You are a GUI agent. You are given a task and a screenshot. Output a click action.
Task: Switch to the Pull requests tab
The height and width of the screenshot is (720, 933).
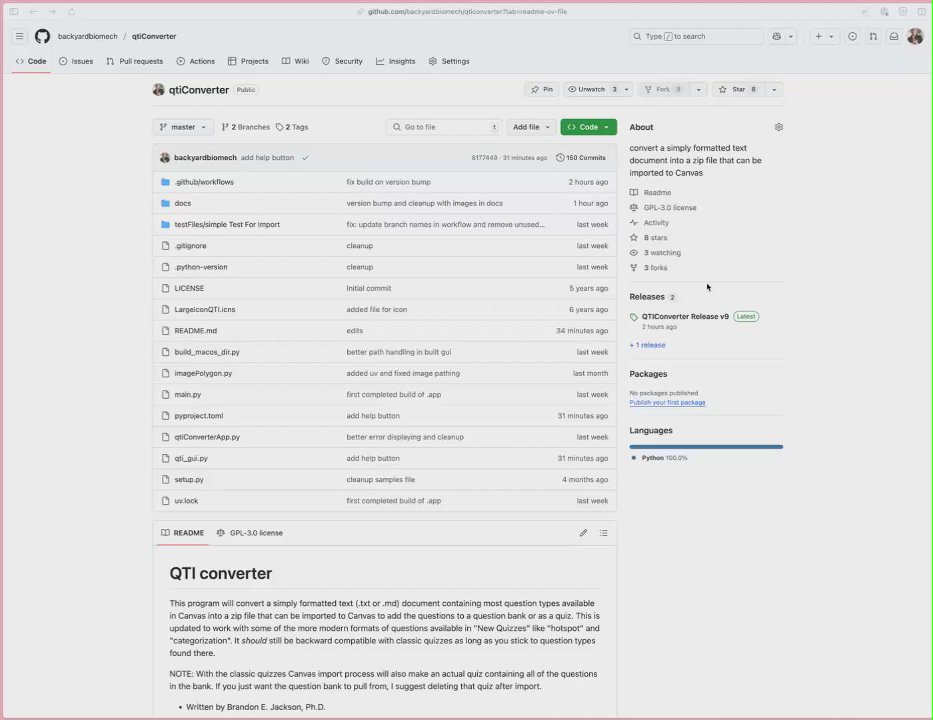(x=134, y=61)
